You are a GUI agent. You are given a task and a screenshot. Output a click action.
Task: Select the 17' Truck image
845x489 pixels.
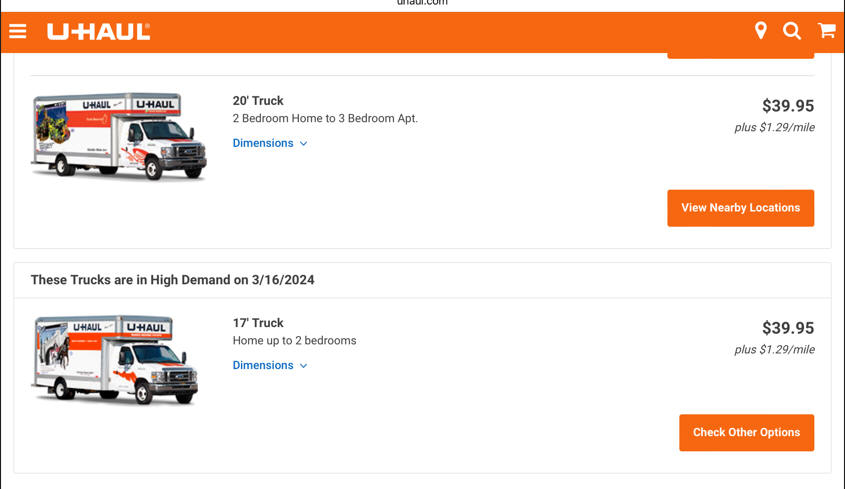[115, 360]
